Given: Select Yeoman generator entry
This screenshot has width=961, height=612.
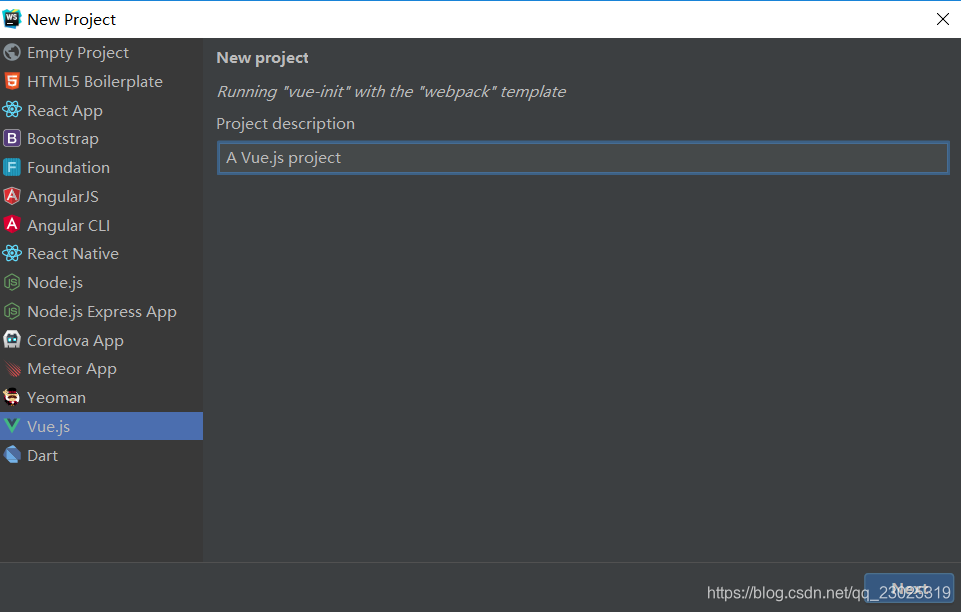Looking at the screenshot, I should pyautogui.click(x=101, y=397).
